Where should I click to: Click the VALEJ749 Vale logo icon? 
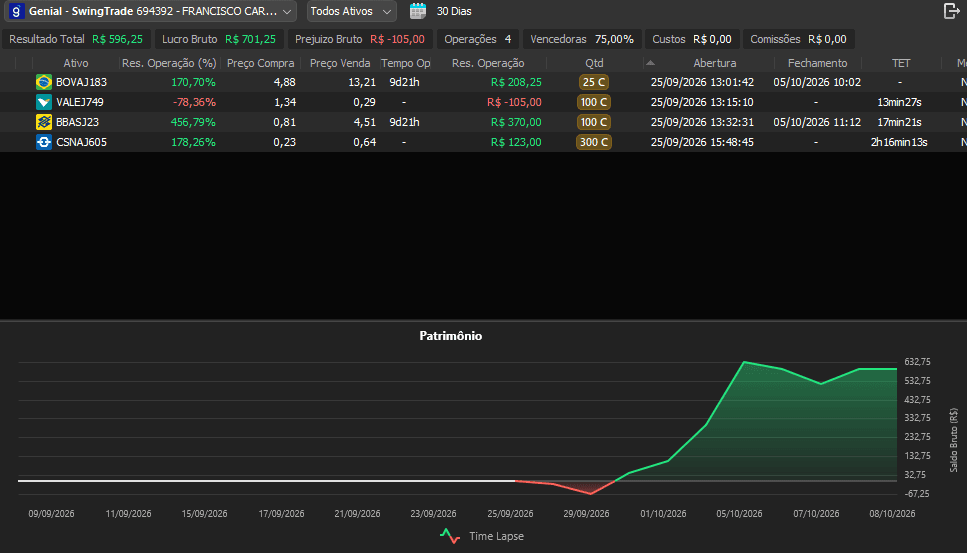pyautogui.click(x=44, y=102)
